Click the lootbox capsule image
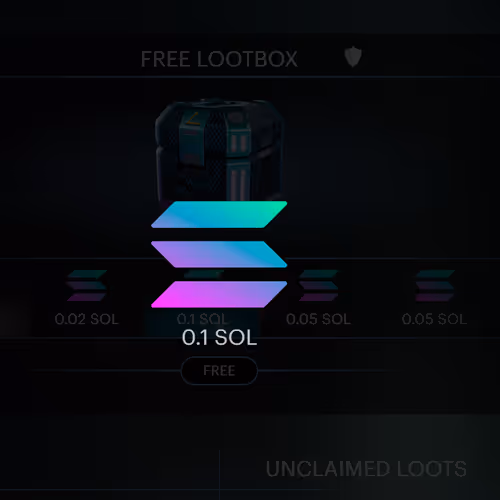Image resolution: width=500 pixels, height=500 pixels. click(x=219, y=150)
